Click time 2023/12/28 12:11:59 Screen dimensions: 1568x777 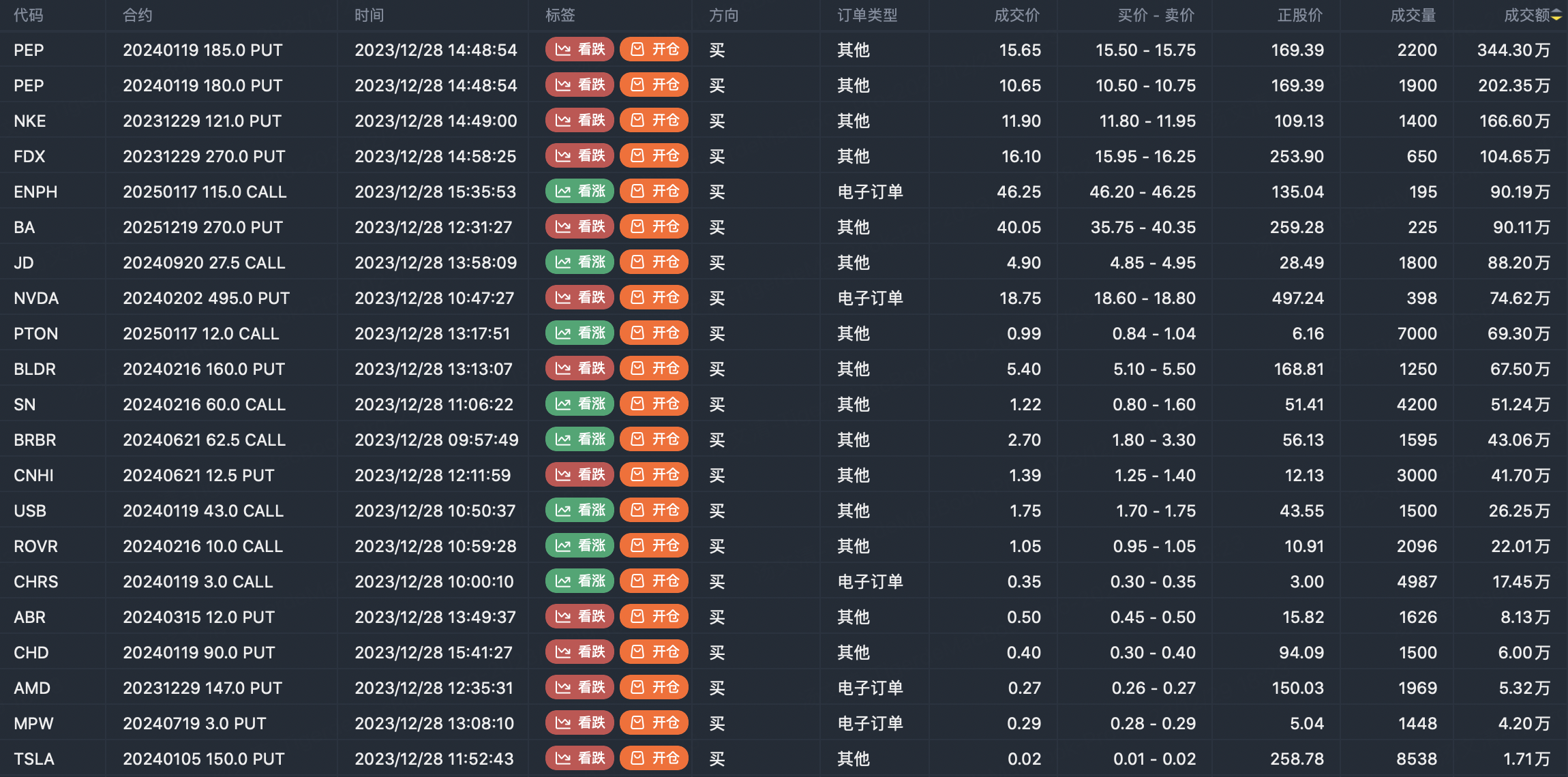(432, 475)
